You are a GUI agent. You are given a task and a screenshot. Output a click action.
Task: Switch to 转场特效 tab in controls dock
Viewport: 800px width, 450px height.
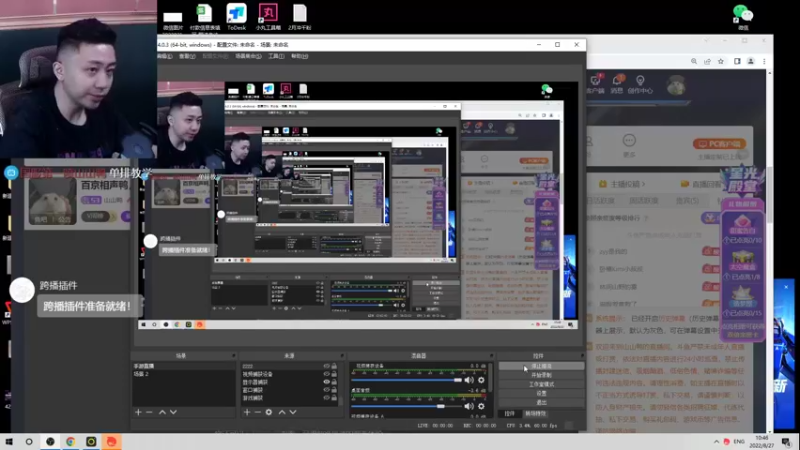536,414
